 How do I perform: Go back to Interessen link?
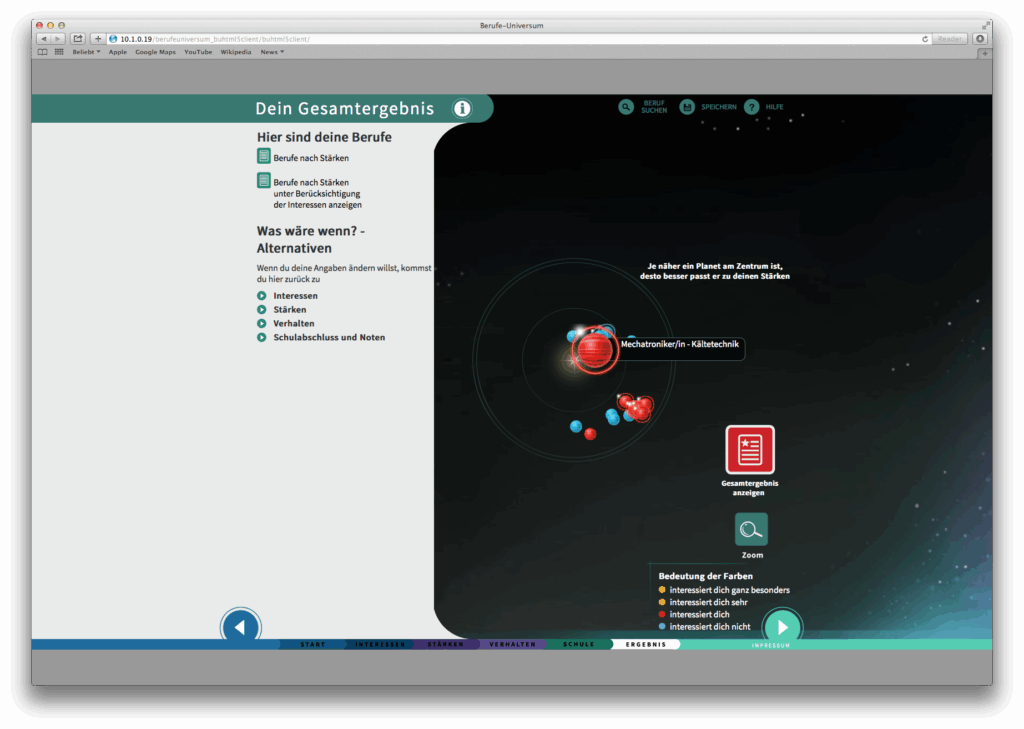[295, 296]
